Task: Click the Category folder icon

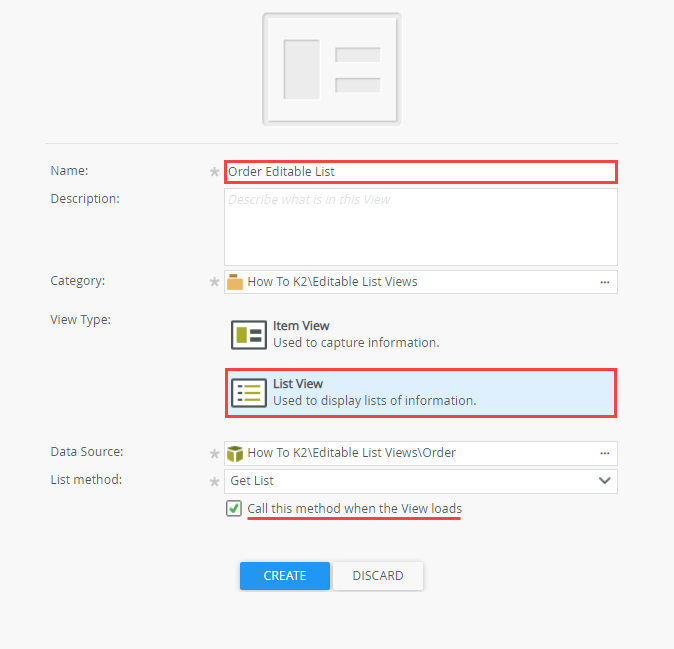Action: point(235,282)
